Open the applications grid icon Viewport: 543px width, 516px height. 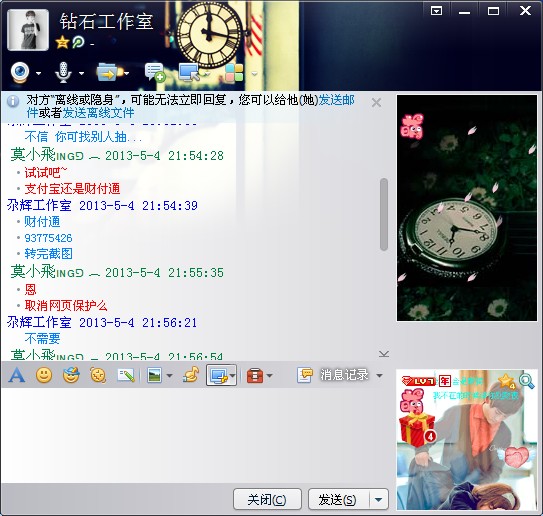click(x=234, y=73)
